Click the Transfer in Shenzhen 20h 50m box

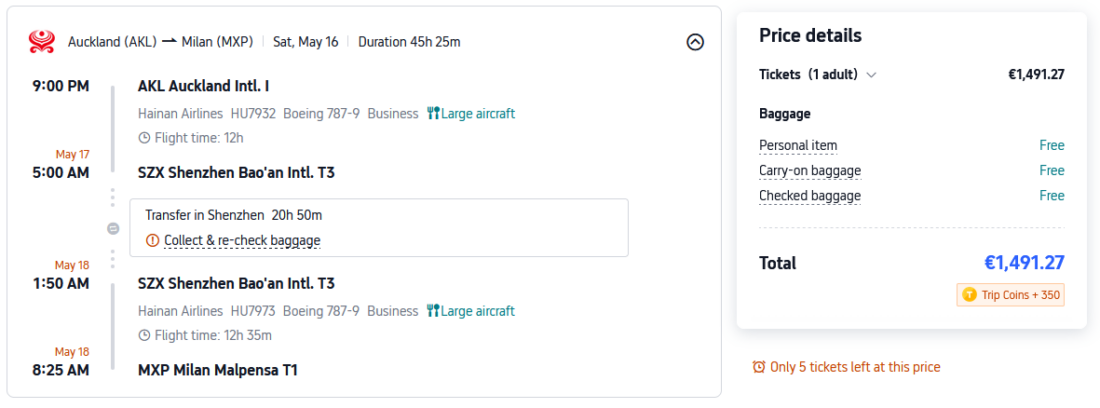378,227
